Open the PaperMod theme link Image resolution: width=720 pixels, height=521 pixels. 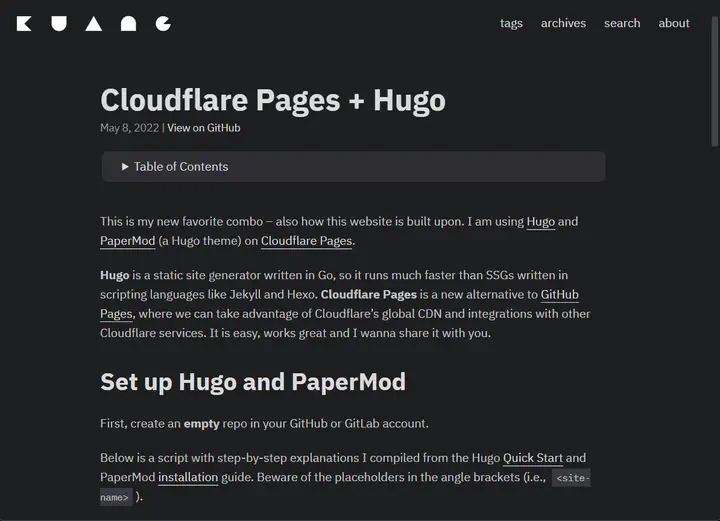(128, 241)
